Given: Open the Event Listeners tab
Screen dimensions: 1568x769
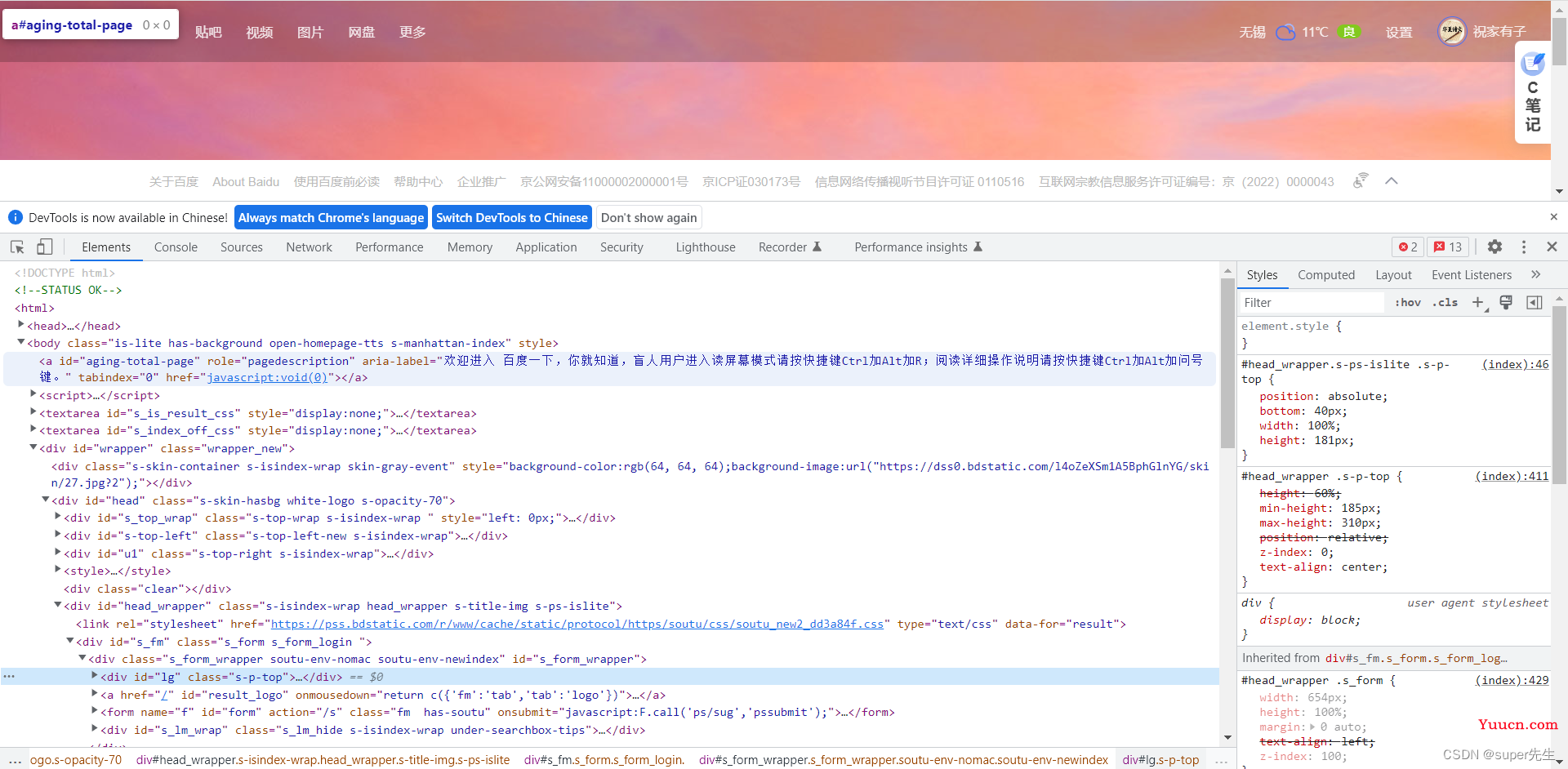Looking at the screenshot, I should [1472, 275].
